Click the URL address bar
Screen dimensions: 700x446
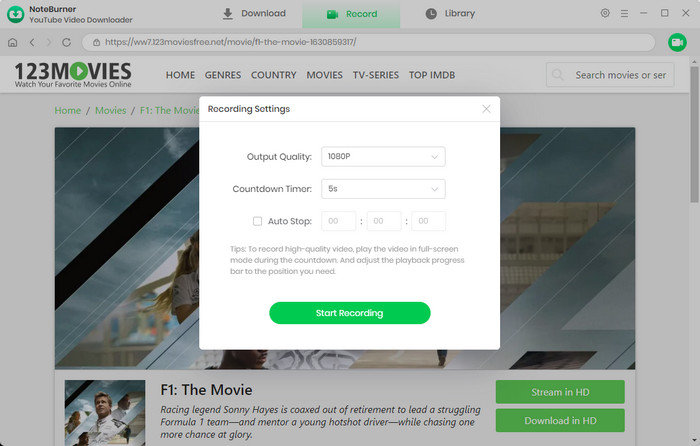(368, 42)
